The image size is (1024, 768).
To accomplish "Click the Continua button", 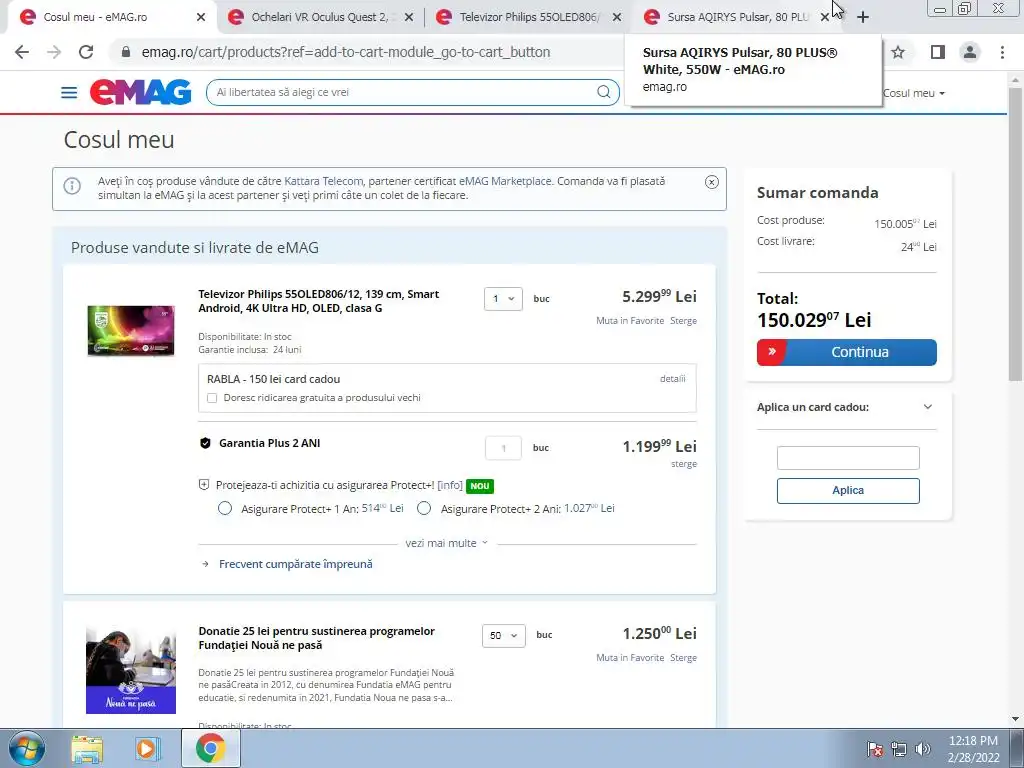I will [846, 352].
